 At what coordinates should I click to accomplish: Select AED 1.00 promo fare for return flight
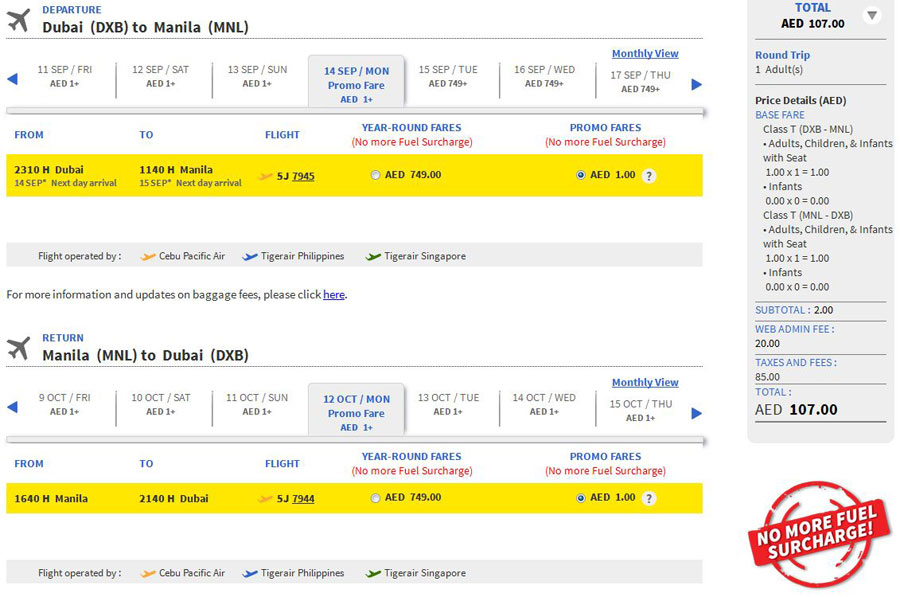pos(580,498)
